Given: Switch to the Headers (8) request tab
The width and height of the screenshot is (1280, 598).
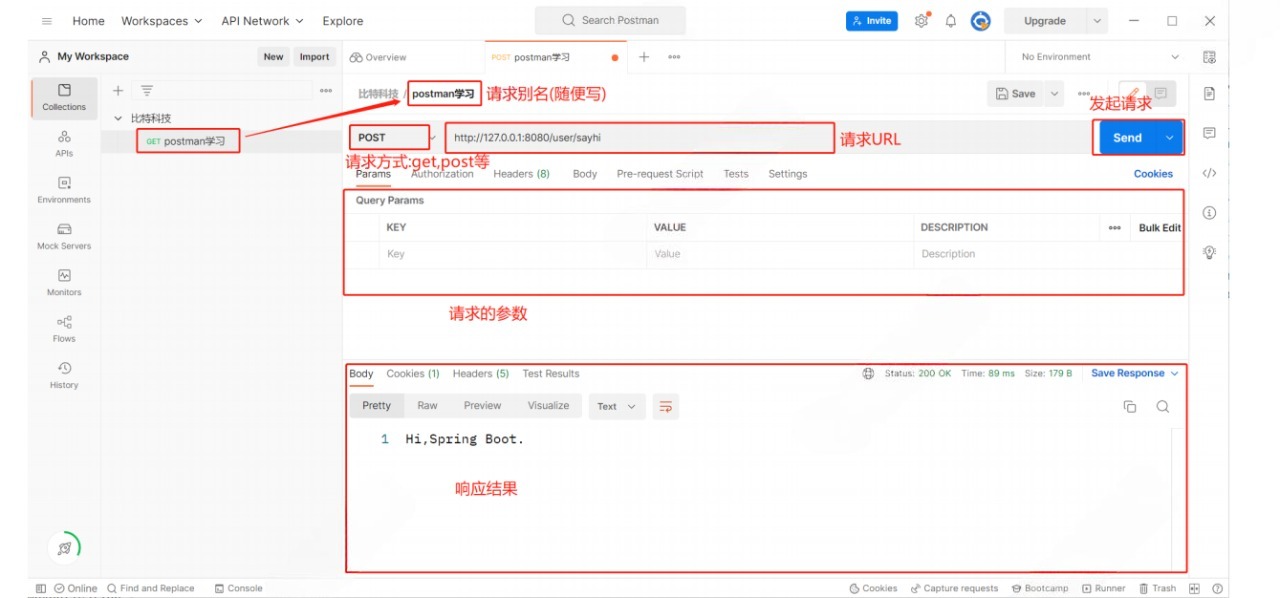Looking at the screenshot, I should [521, 174].
